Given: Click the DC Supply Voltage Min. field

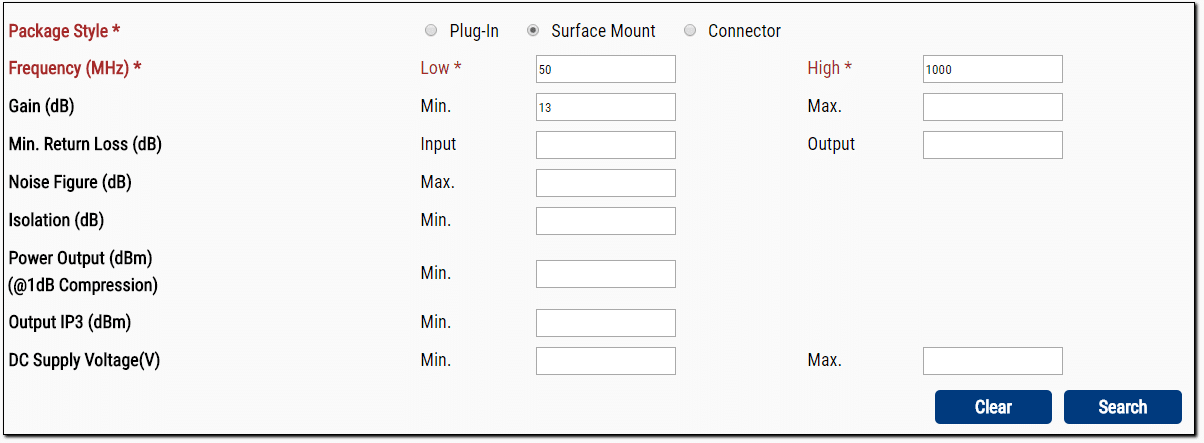Looking at the screenshot, I should [606, 361].
